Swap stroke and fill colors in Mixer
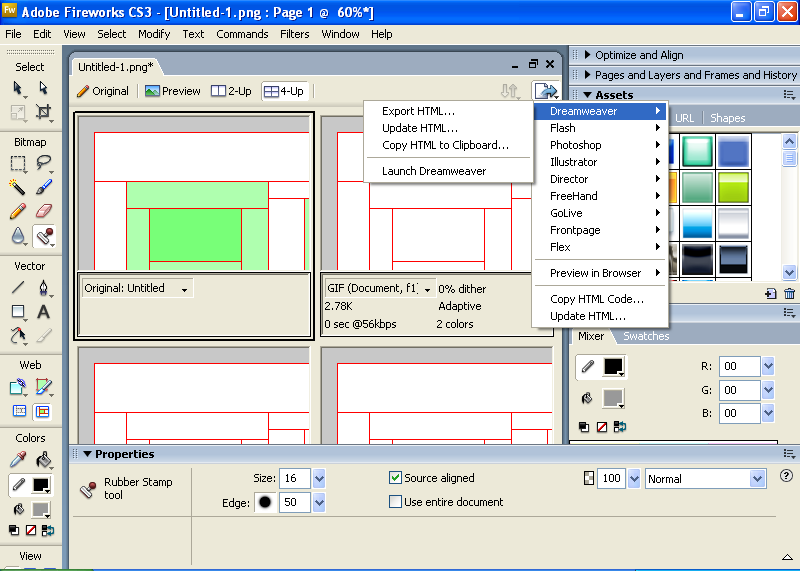The width and height of the screenshot is (800, 571). coord(620,427)
